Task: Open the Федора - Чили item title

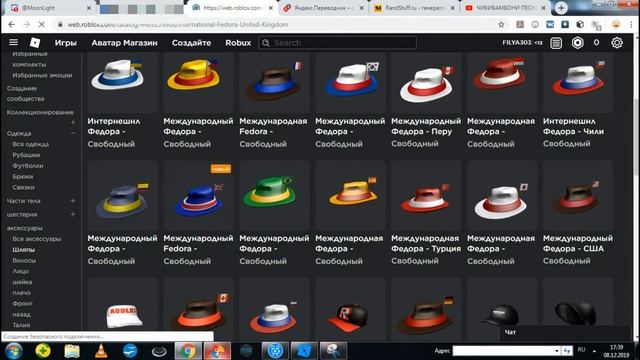Action: pyautogui.click(x=573, y=127)
